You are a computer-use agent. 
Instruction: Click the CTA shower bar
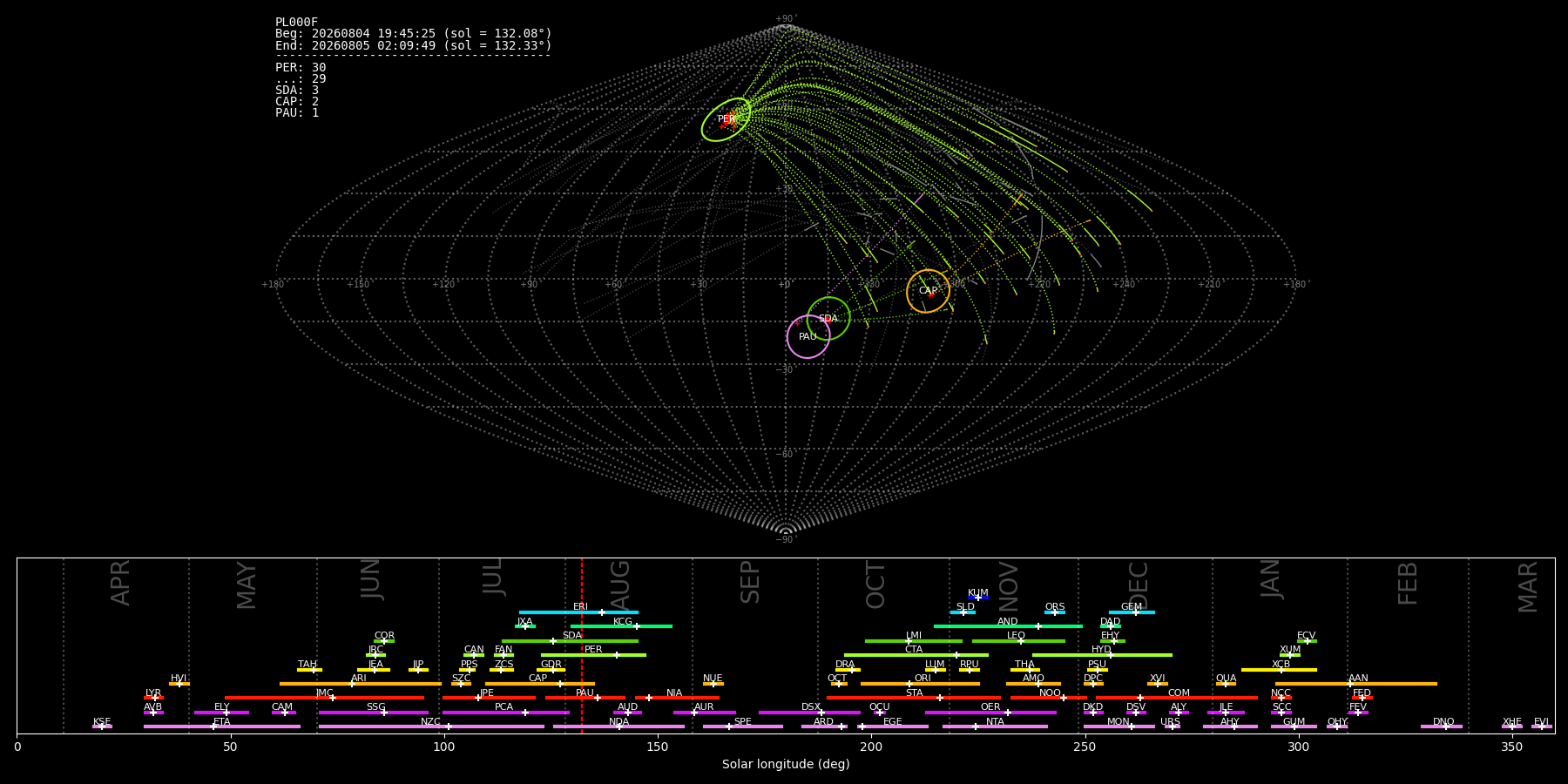(x=916, y=655)
